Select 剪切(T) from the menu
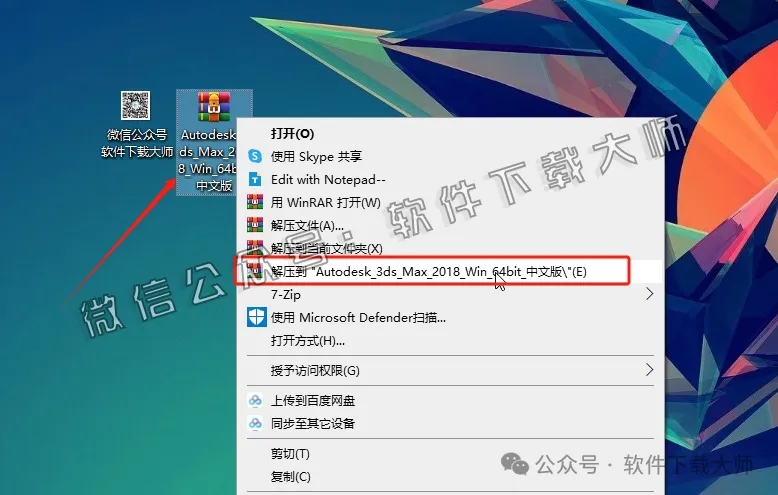Screen dimensions: 778x495 [290, 453]
